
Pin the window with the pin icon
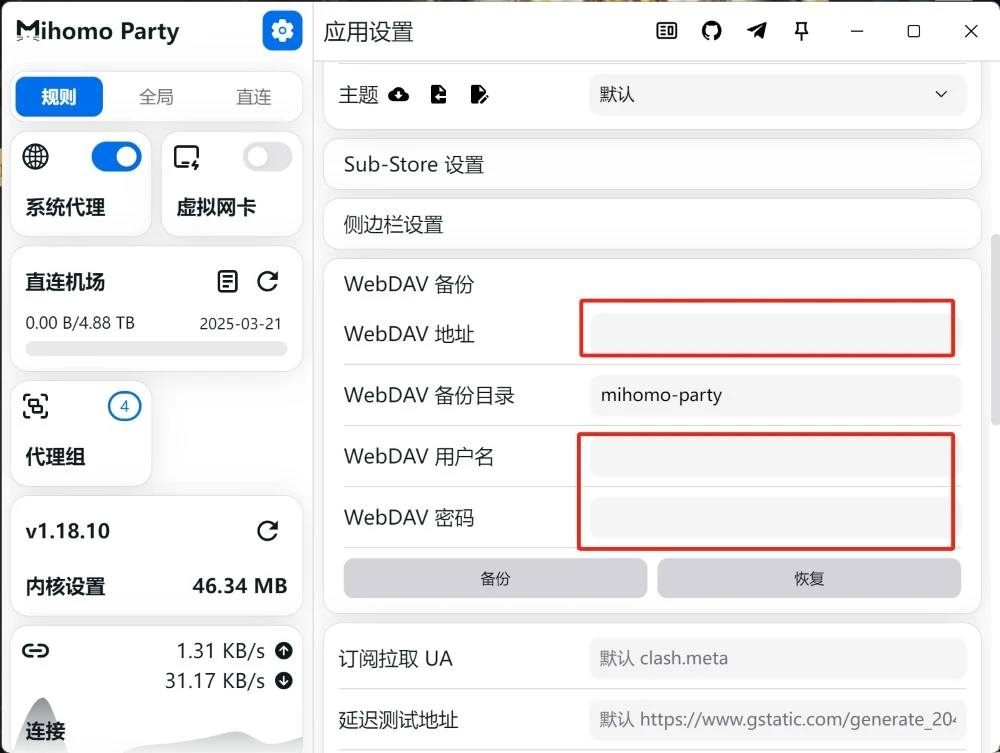click(801, 31)
